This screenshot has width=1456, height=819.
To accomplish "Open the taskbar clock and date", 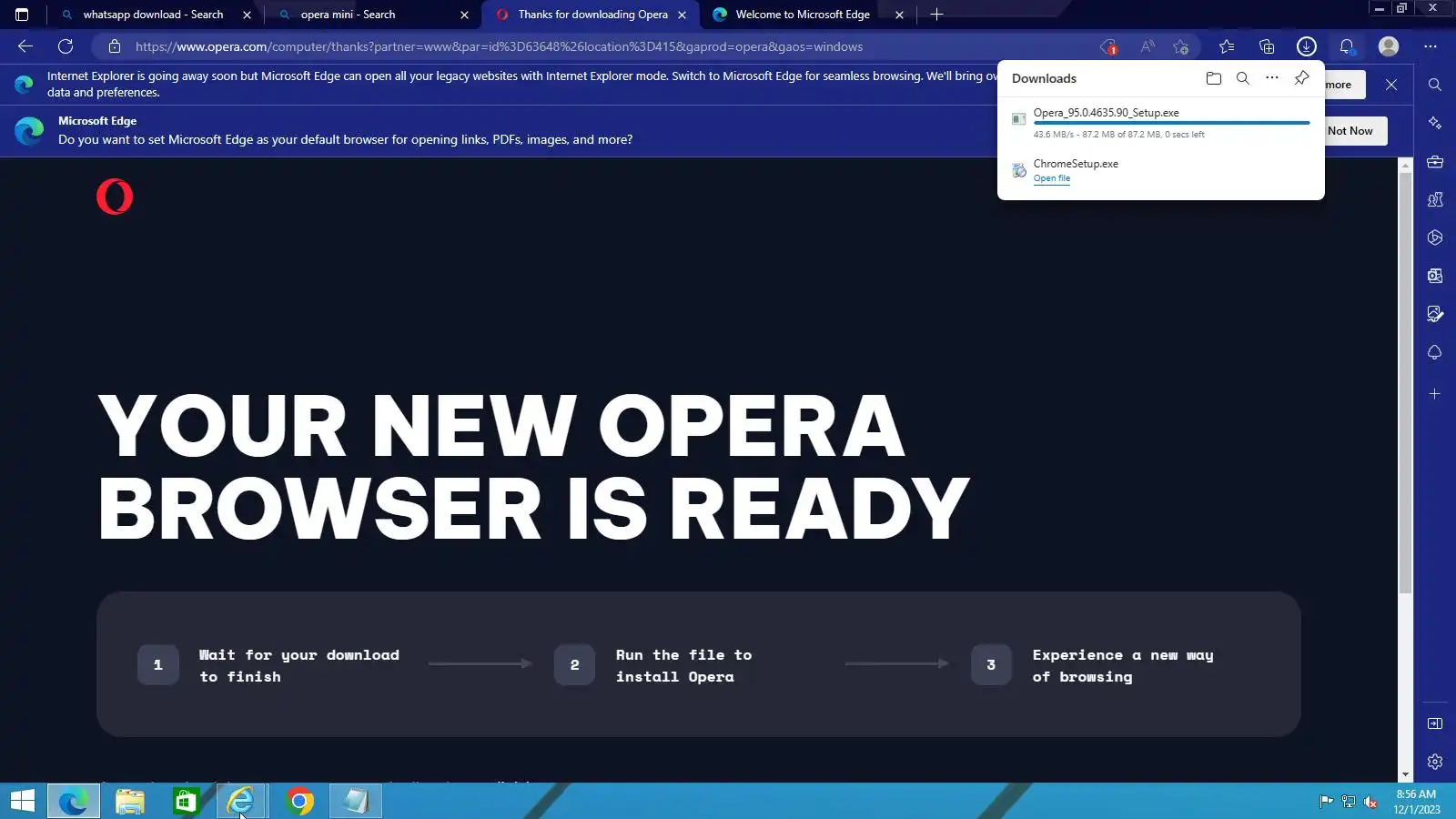I will (x=1416, y=802).
